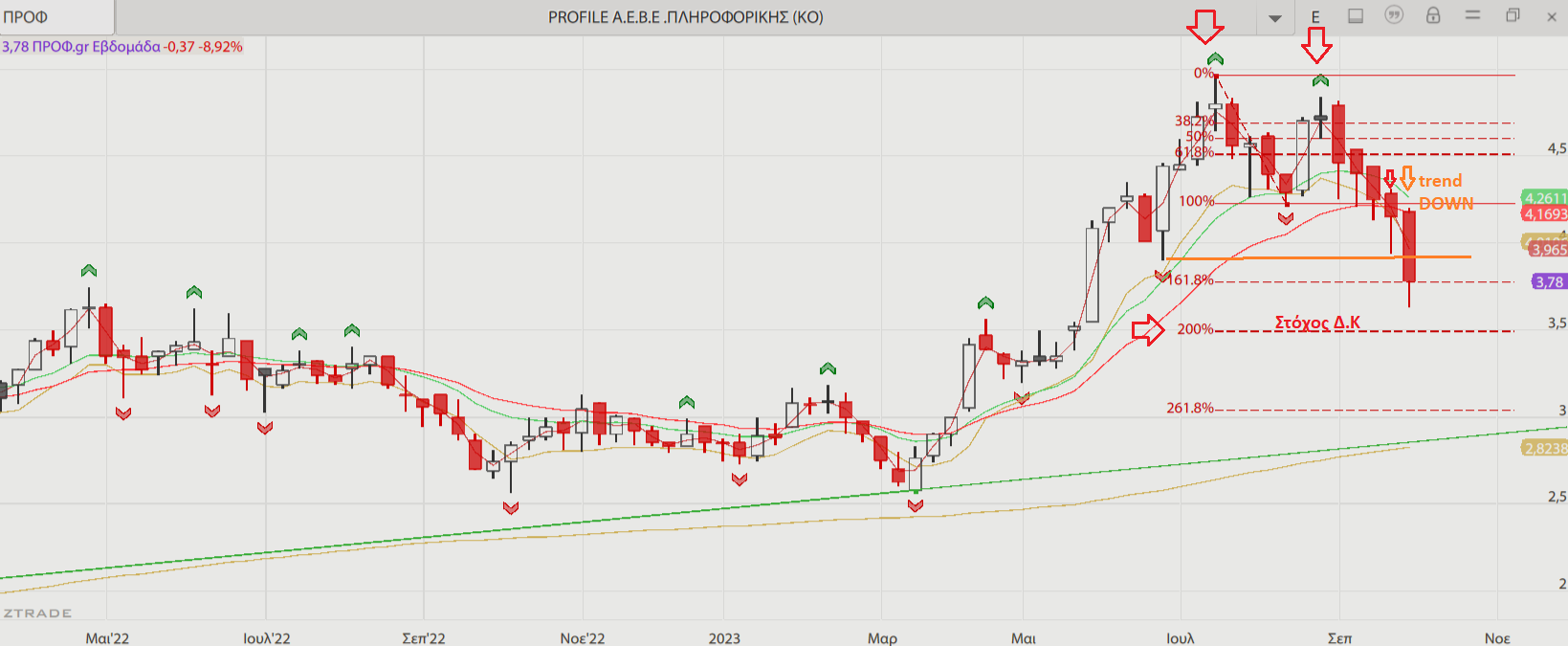The height and width of the screenshot is (646, 1568).
Task: Select the red 4,1693 price tag
Action: point(1545,214)
